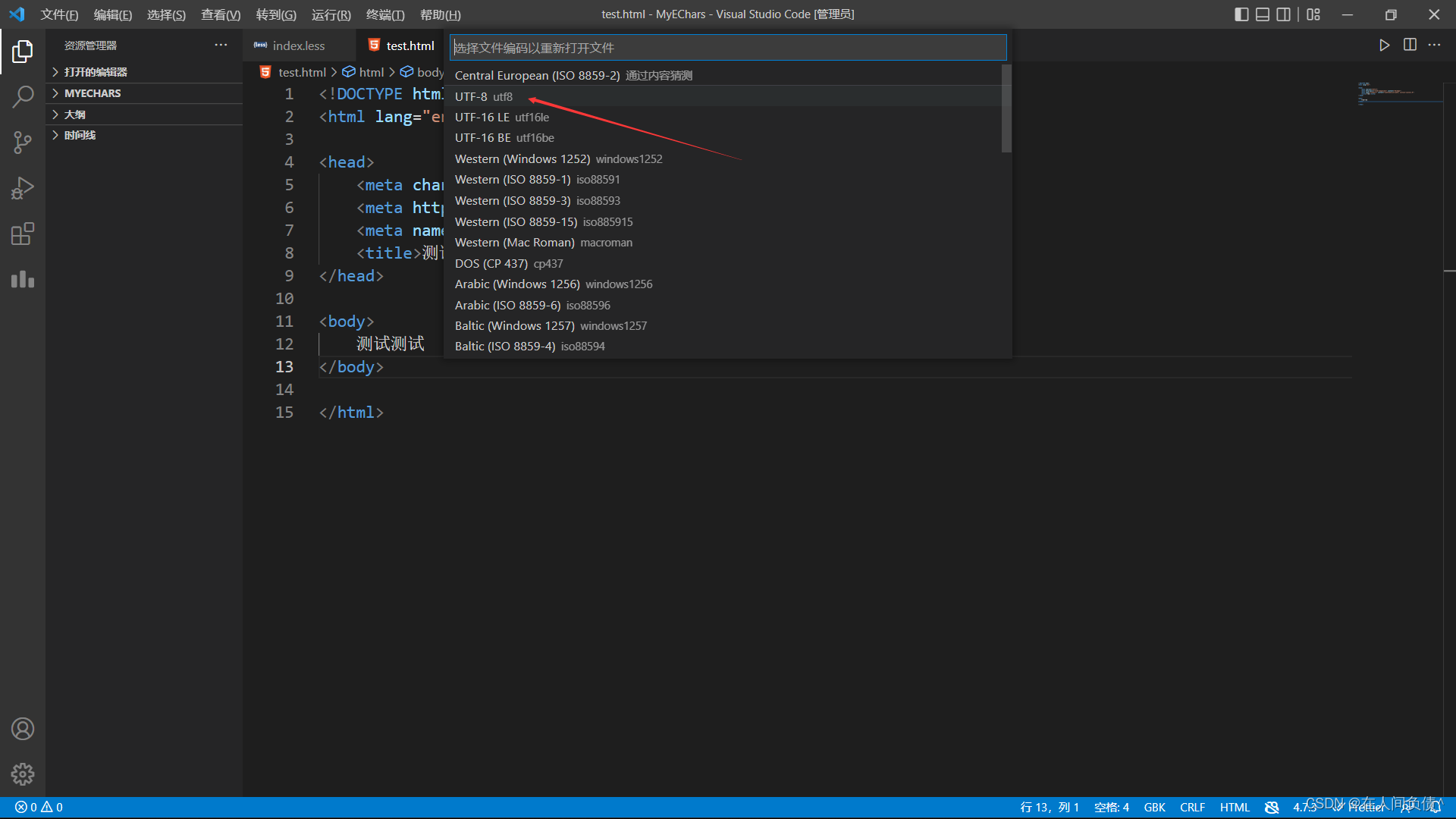Click the Run code play icon

tap(1384, 45)
